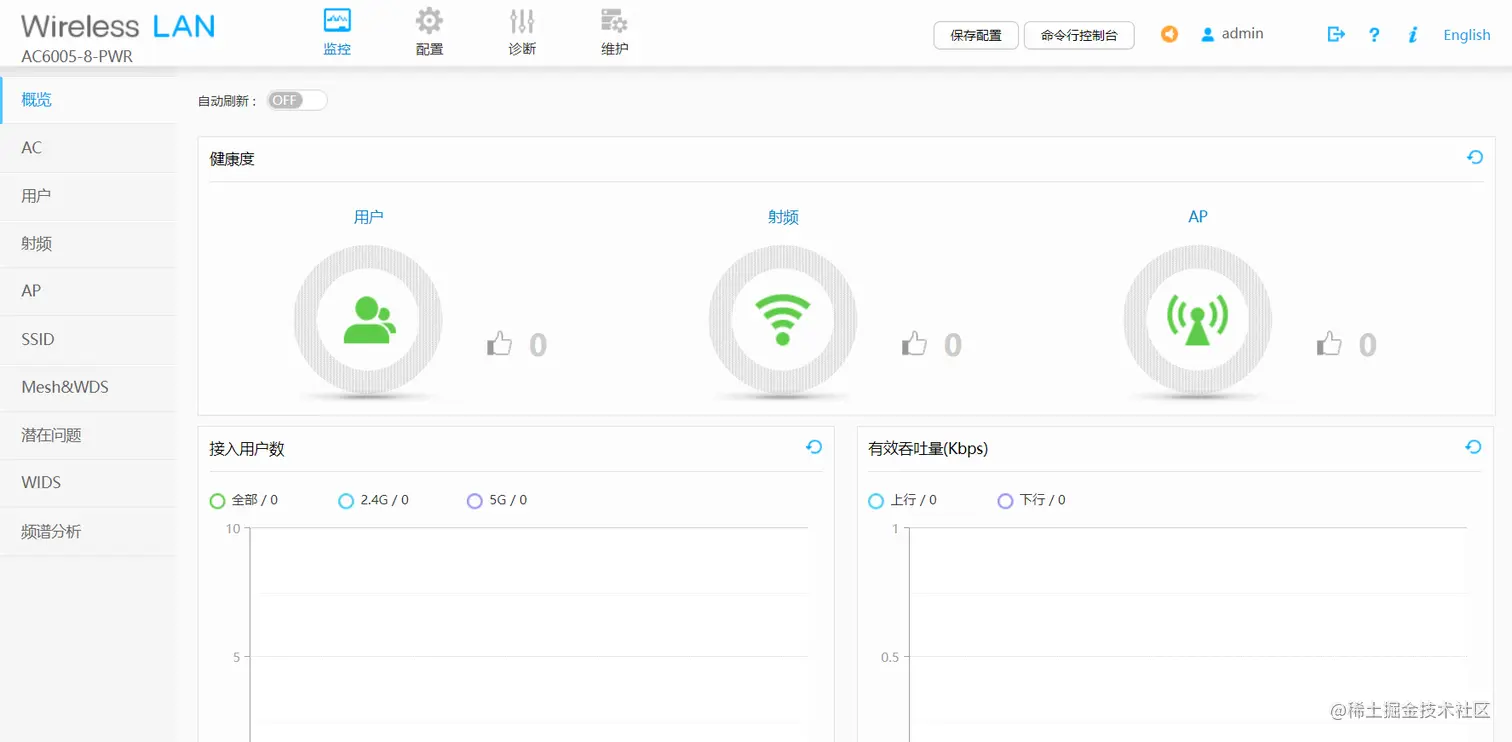
Task: Click the admin account name
Action: click(x=1241, y=33)
